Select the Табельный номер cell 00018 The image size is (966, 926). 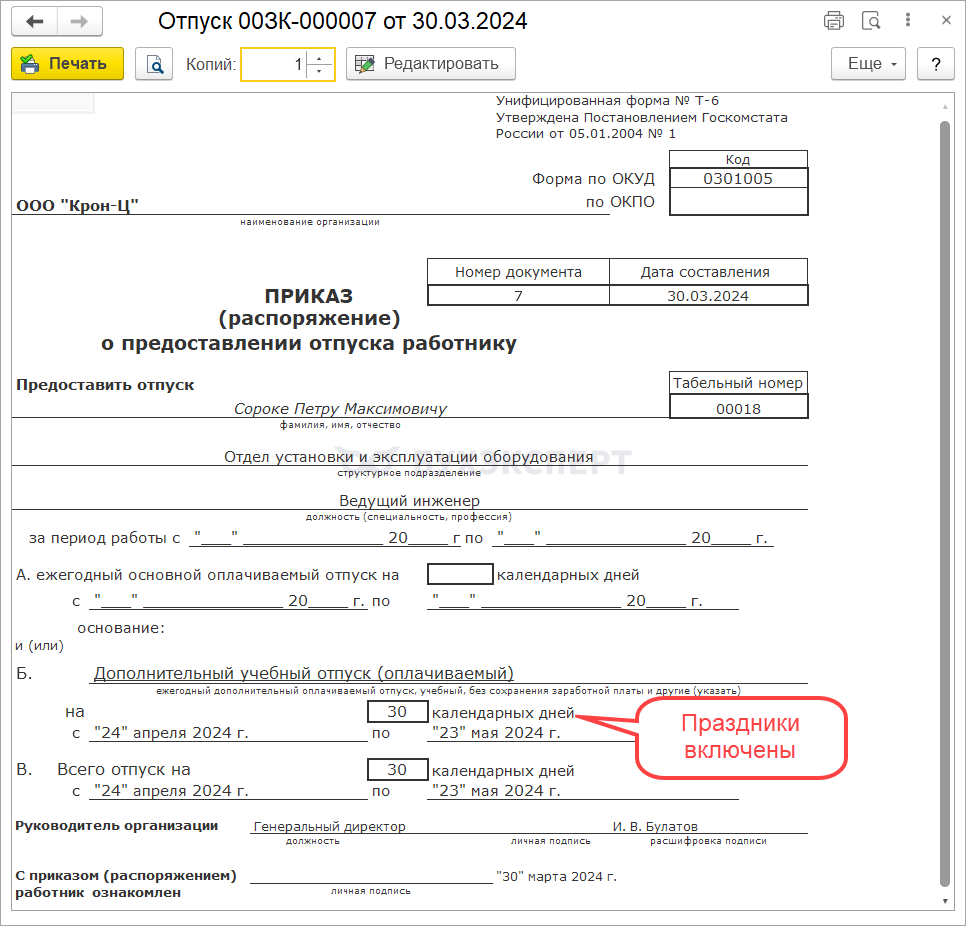(738, 408)
